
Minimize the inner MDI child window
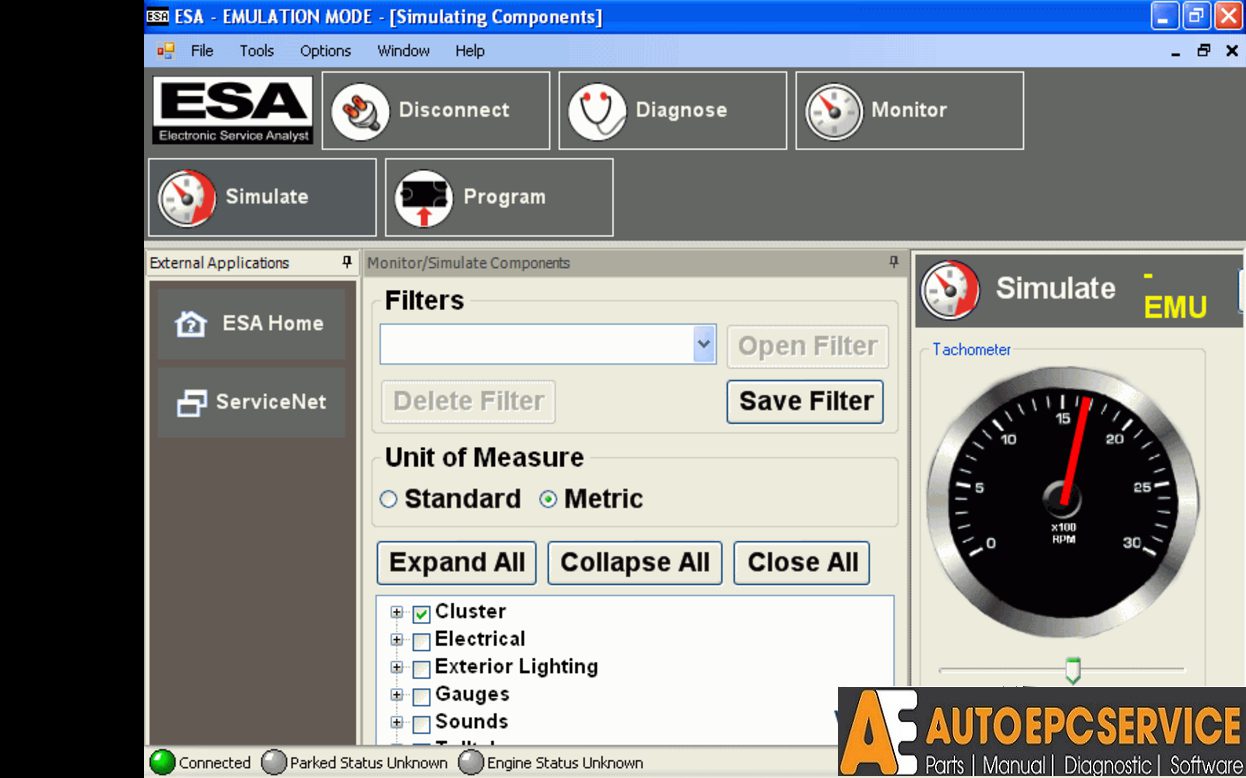[1176, 52]
